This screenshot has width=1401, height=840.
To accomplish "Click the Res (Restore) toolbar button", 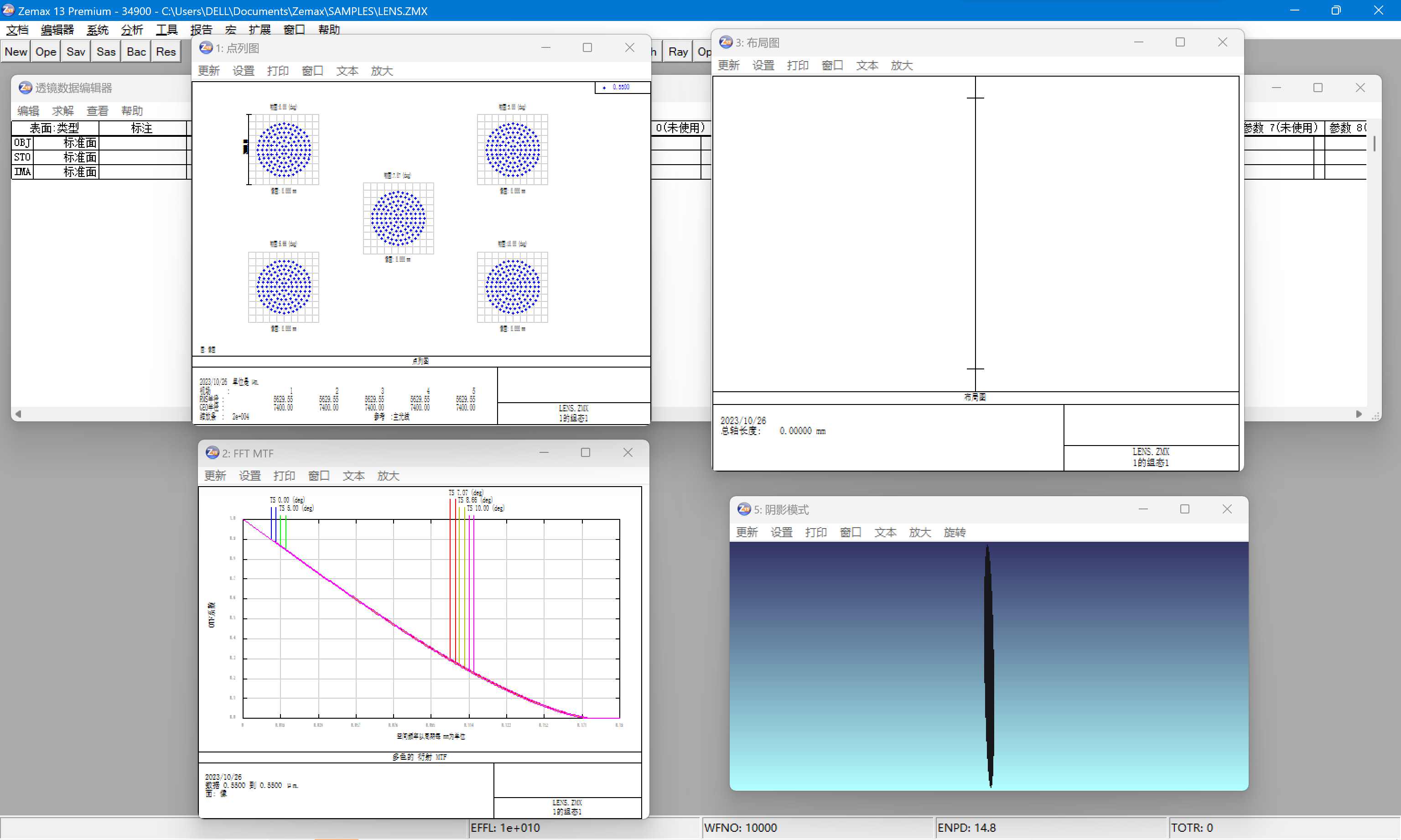I will 166,52.
